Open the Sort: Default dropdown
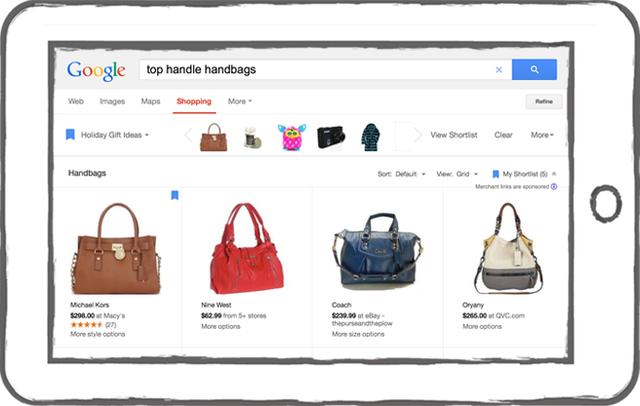This screenshot has width=640, height=406. pyautogui.click(x=401, y=174)
